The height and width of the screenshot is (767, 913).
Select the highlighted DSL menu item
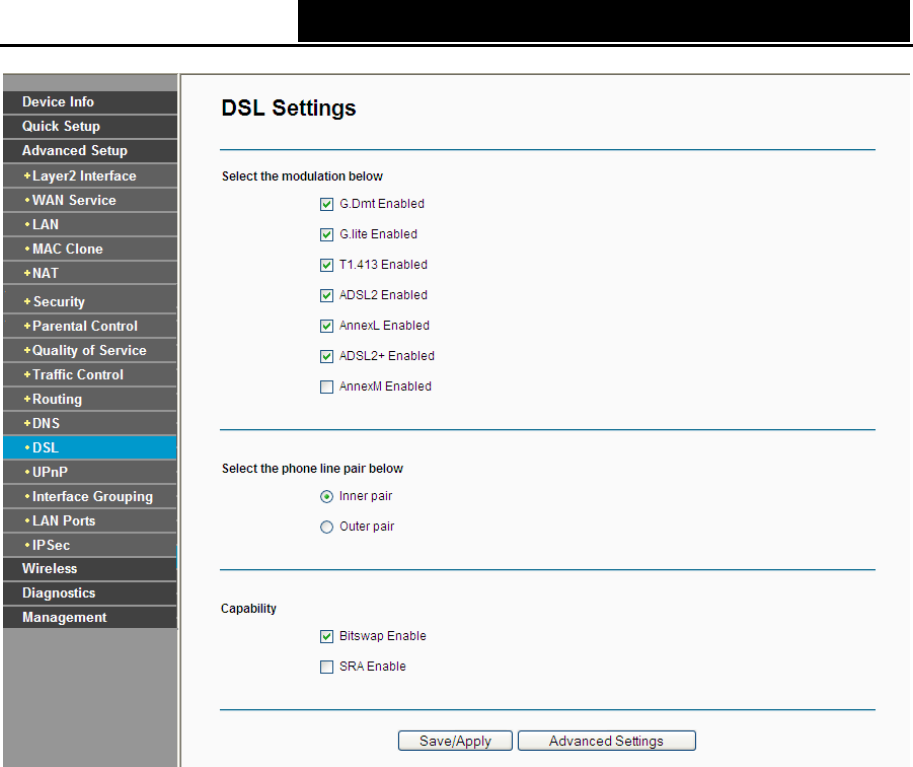(90, 448)
